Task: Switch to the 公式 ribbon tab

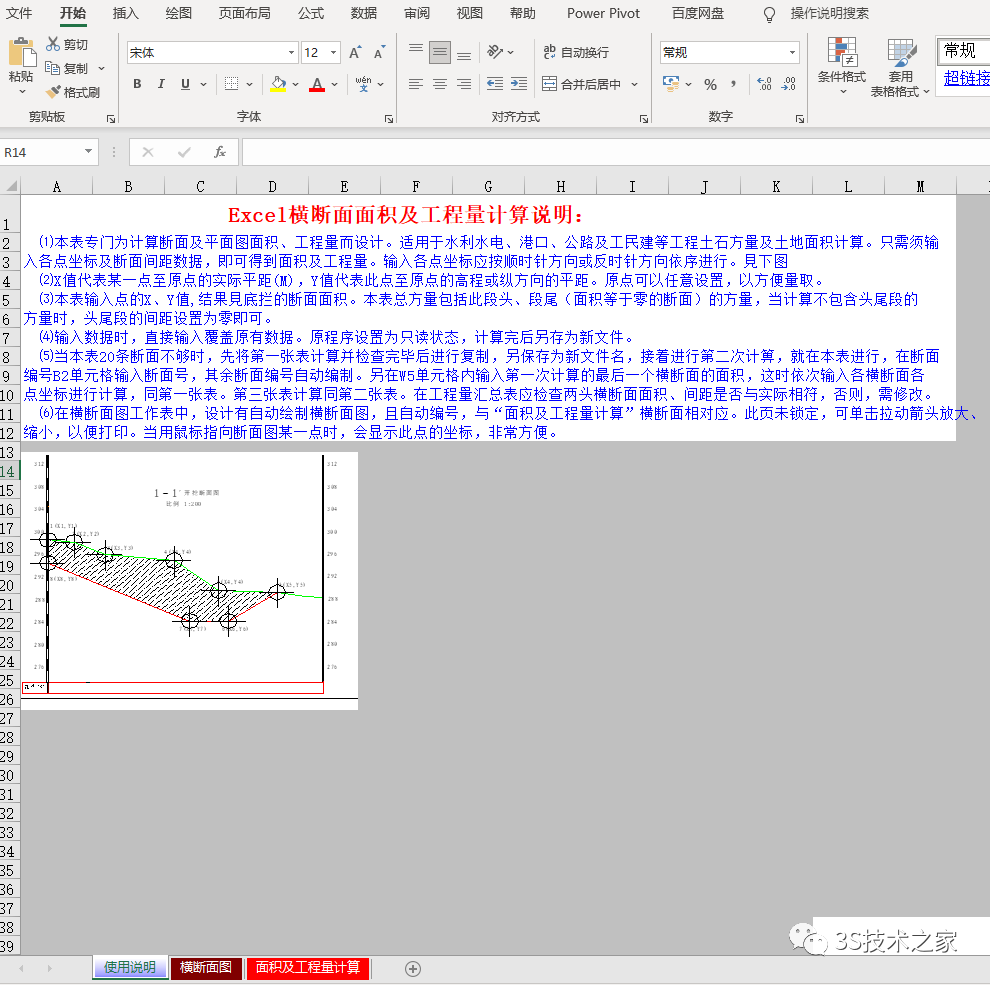Action: point(311,13)
